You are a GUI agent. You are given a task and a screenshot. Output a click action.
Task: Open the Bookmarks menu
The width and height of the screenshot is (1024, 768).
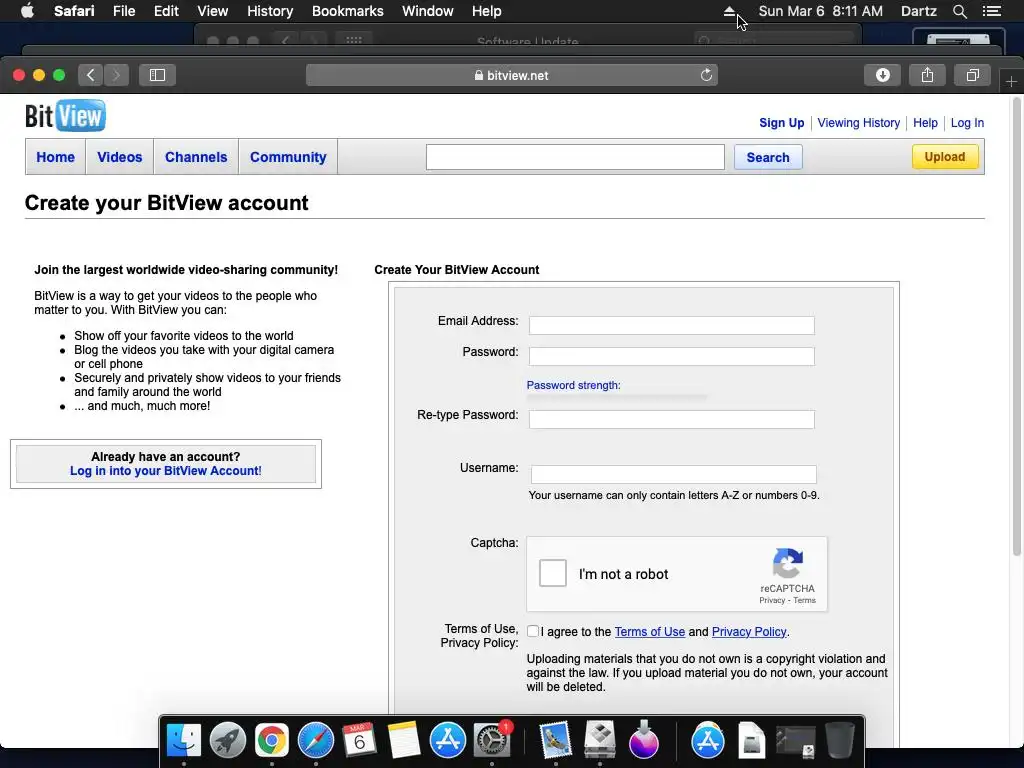click(347, 11)
